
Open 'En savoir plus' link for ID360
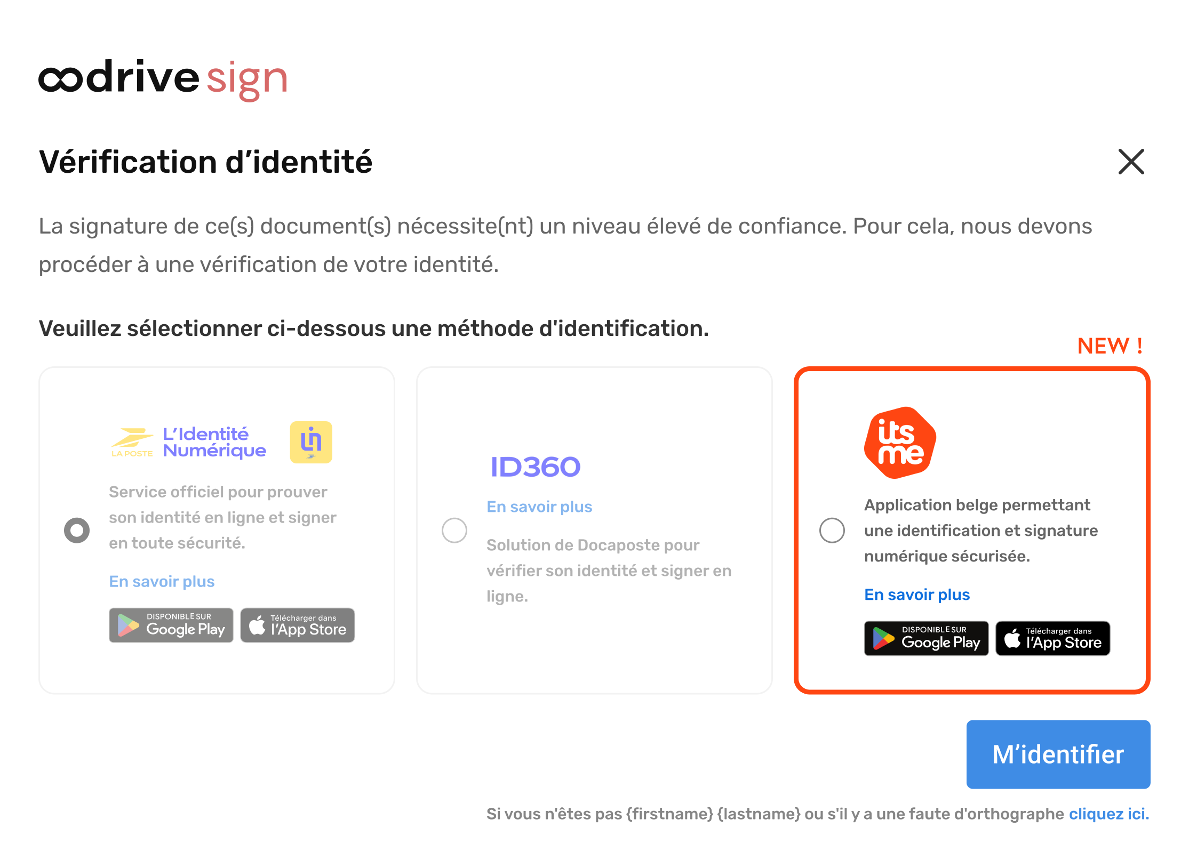coord(539,507)
